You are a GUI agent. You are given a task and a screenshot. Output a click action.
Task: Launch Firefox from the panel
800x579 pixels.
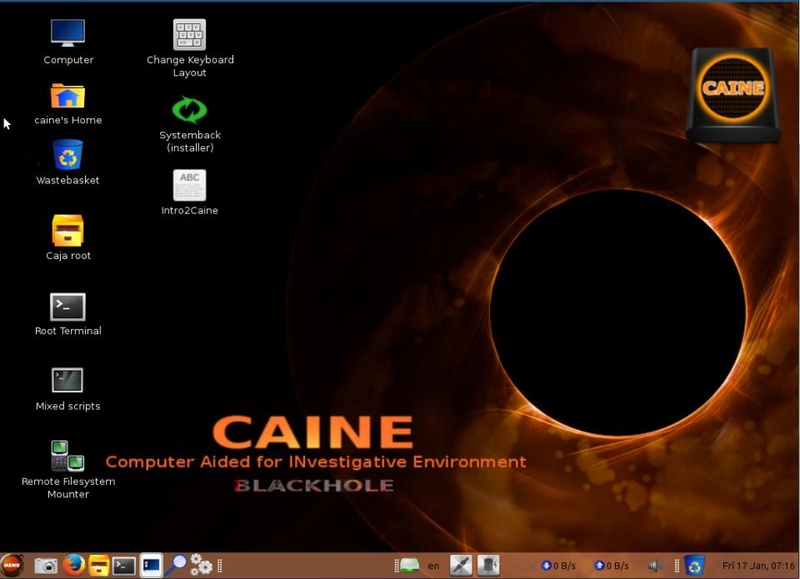pyautogui.click(x=74, y=565)
